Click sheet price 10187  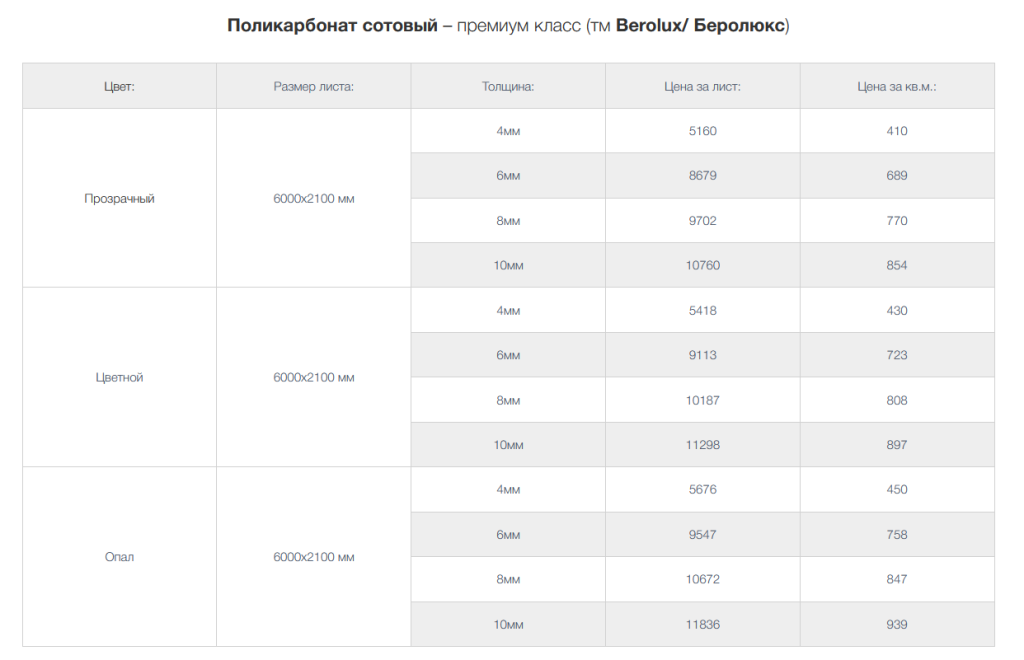click(702, 400)
